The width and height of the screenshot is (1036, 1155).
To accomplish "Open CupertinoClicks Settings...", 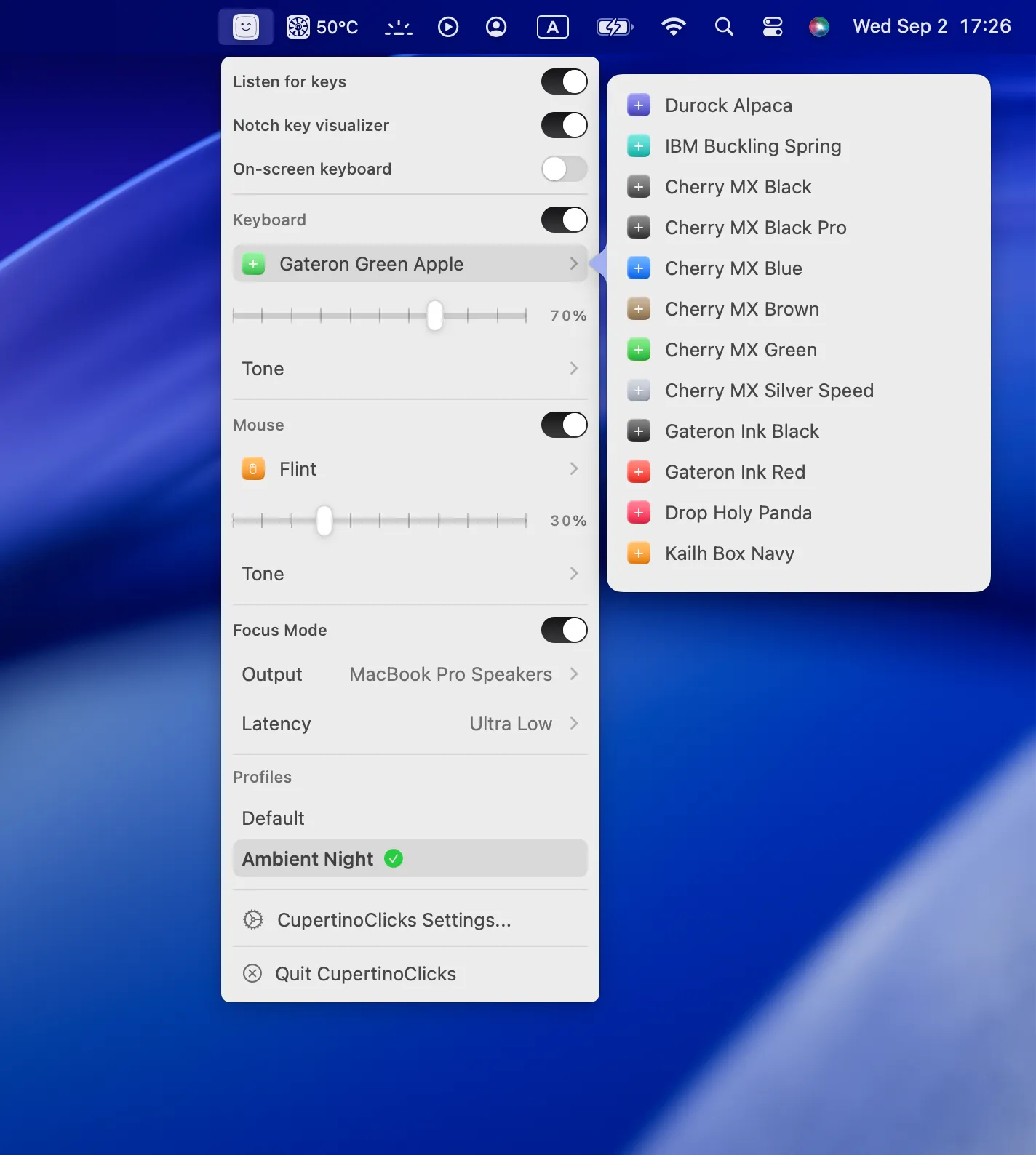I will coord(410,920).
